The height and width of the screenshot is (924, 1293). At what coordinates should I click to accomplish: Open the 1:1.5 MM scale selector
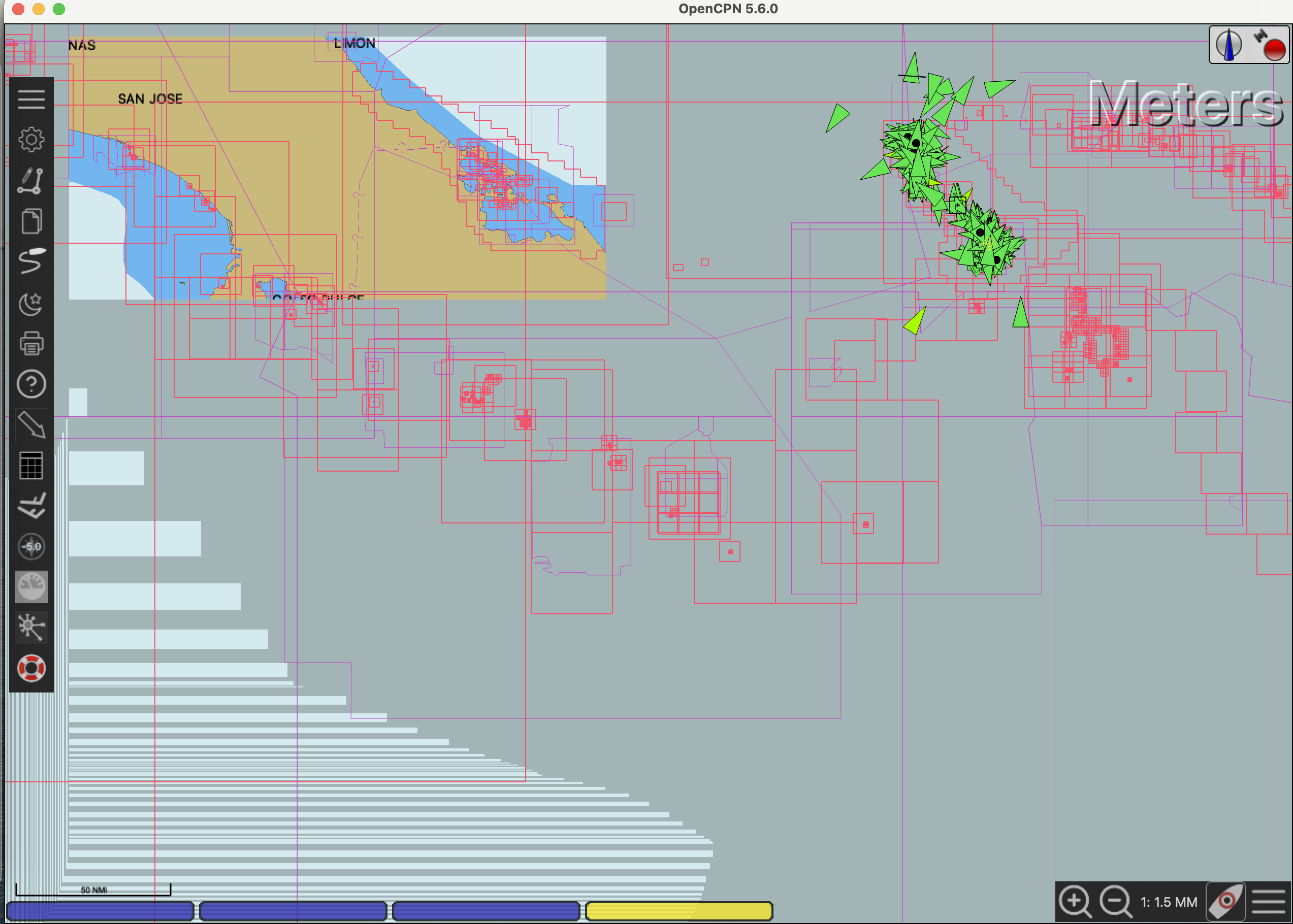coord(1170,902)
